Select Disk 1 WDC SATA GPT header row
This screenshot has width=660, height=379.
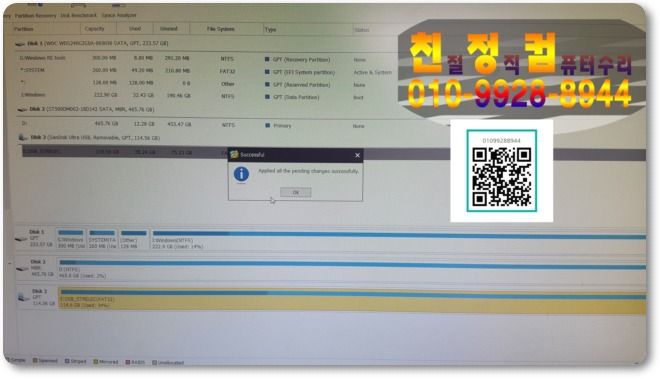98,43
